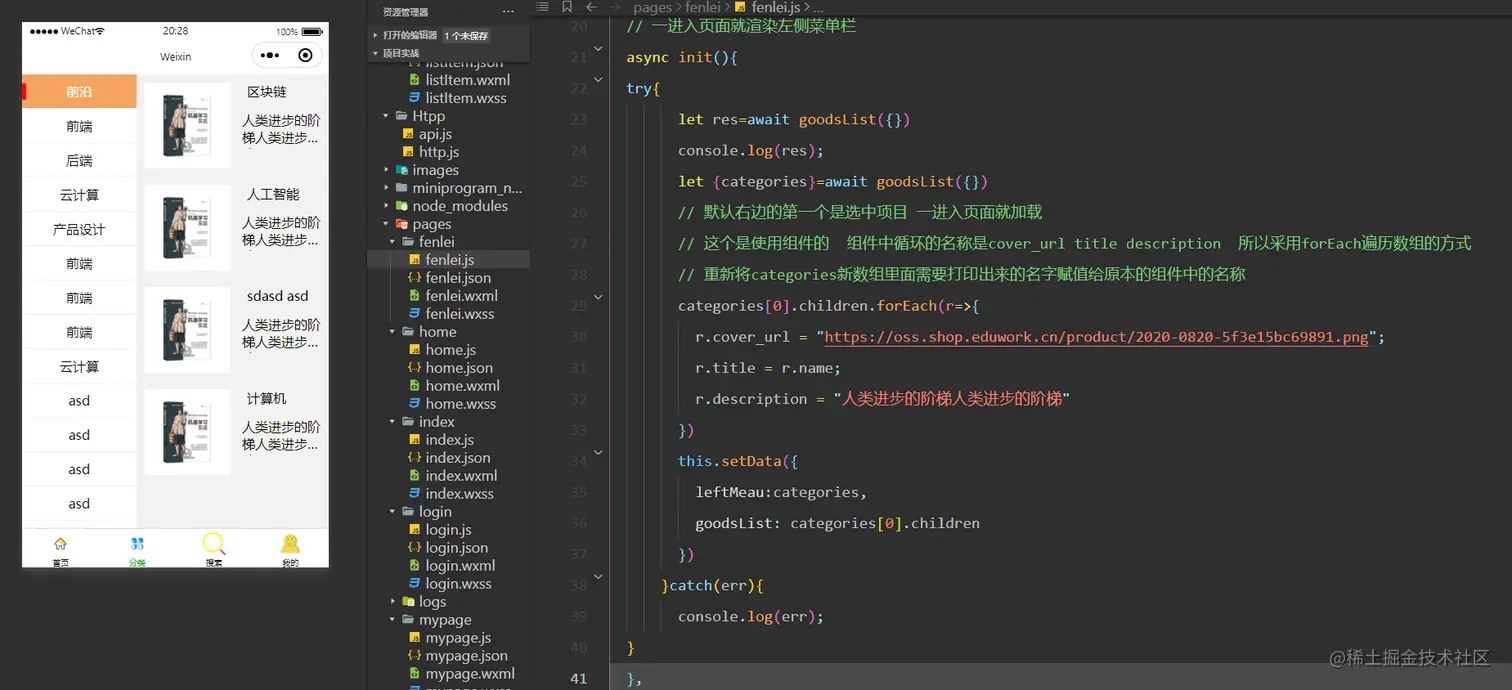
Task: Click the logs folder icon
Action: click(408, 602)
